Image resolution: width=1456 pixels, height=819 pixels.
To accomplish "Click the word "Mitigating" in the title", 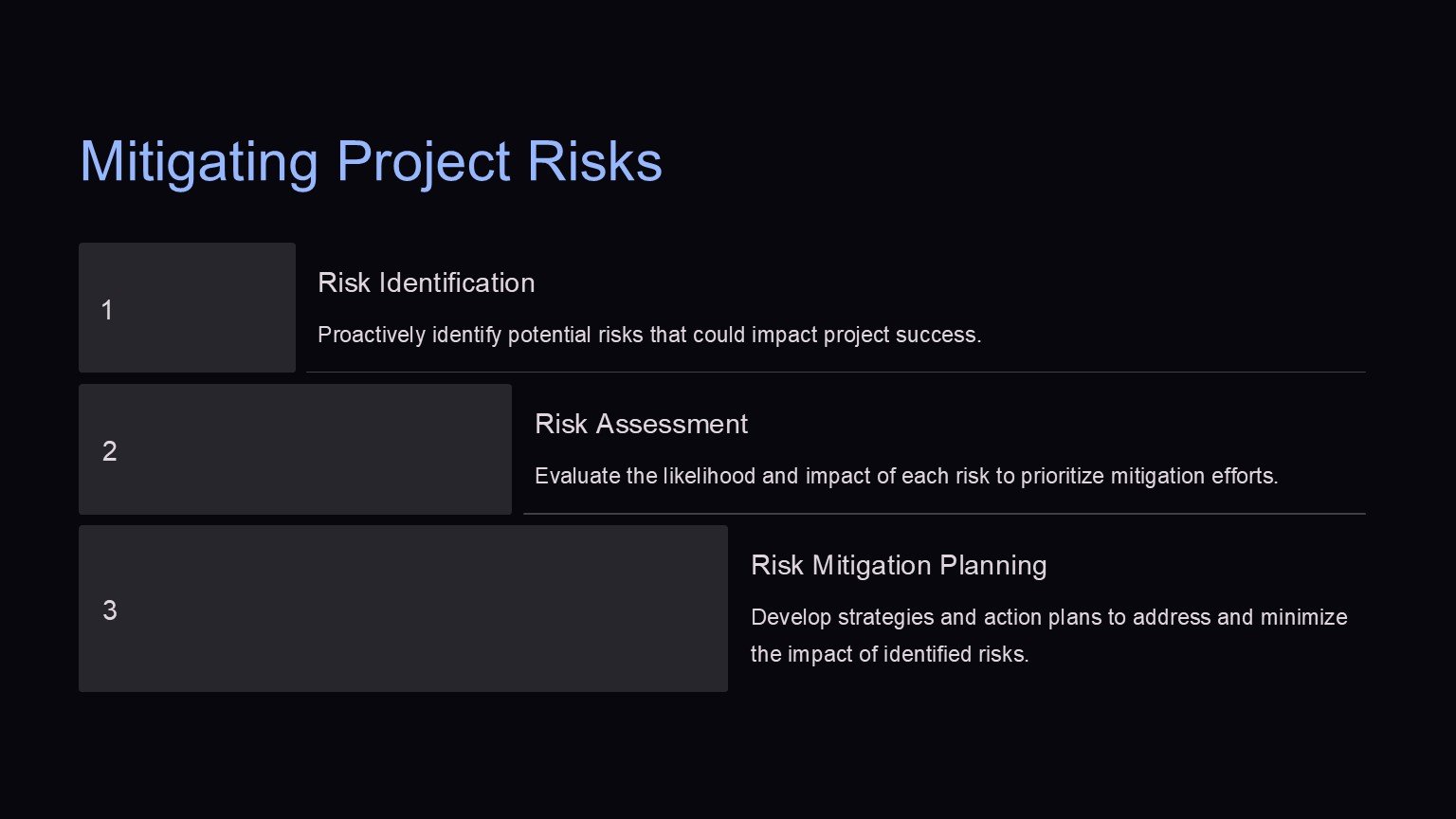I will coord(198,161).
